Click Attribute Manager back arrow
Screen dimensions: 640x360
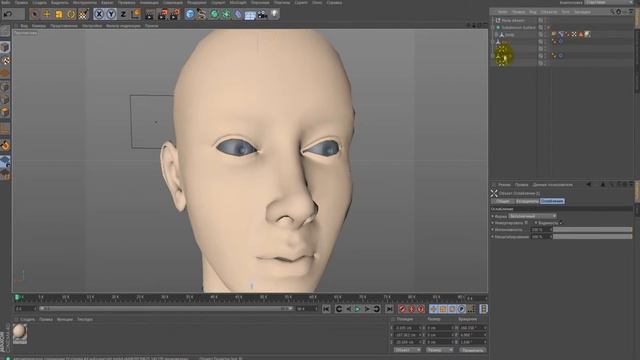tap(588, 184)
